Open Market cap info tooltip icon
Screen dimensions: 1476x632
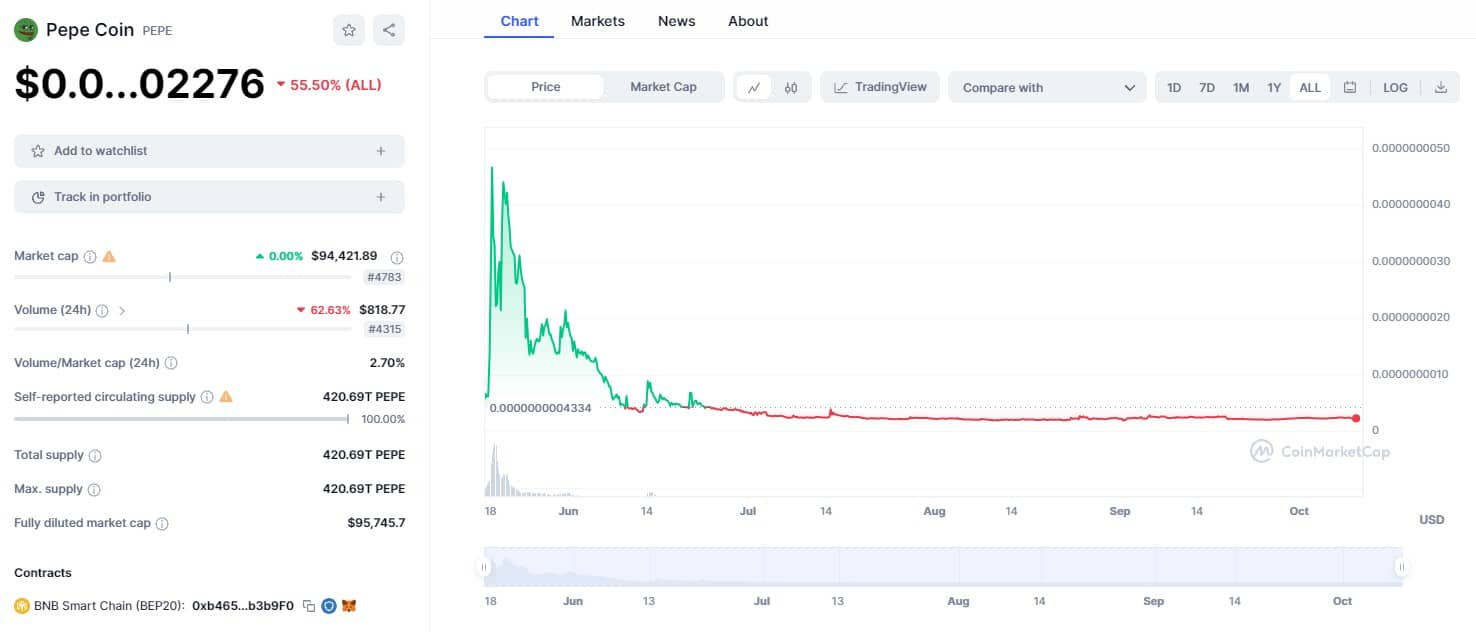[90, 257]
